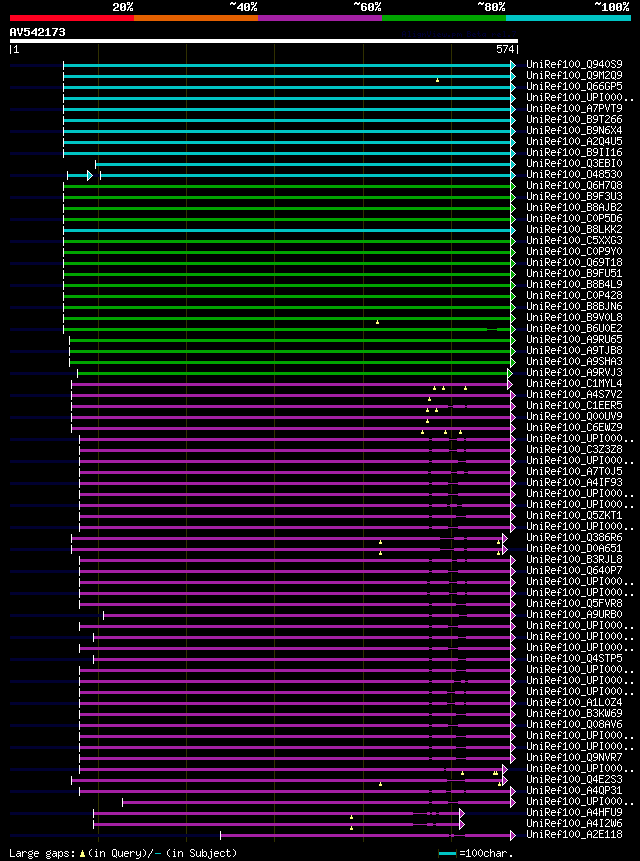640x861 pixels.
Task: Open the UniRef100_Q69T18 entry
Action: [x=574, y=262]
